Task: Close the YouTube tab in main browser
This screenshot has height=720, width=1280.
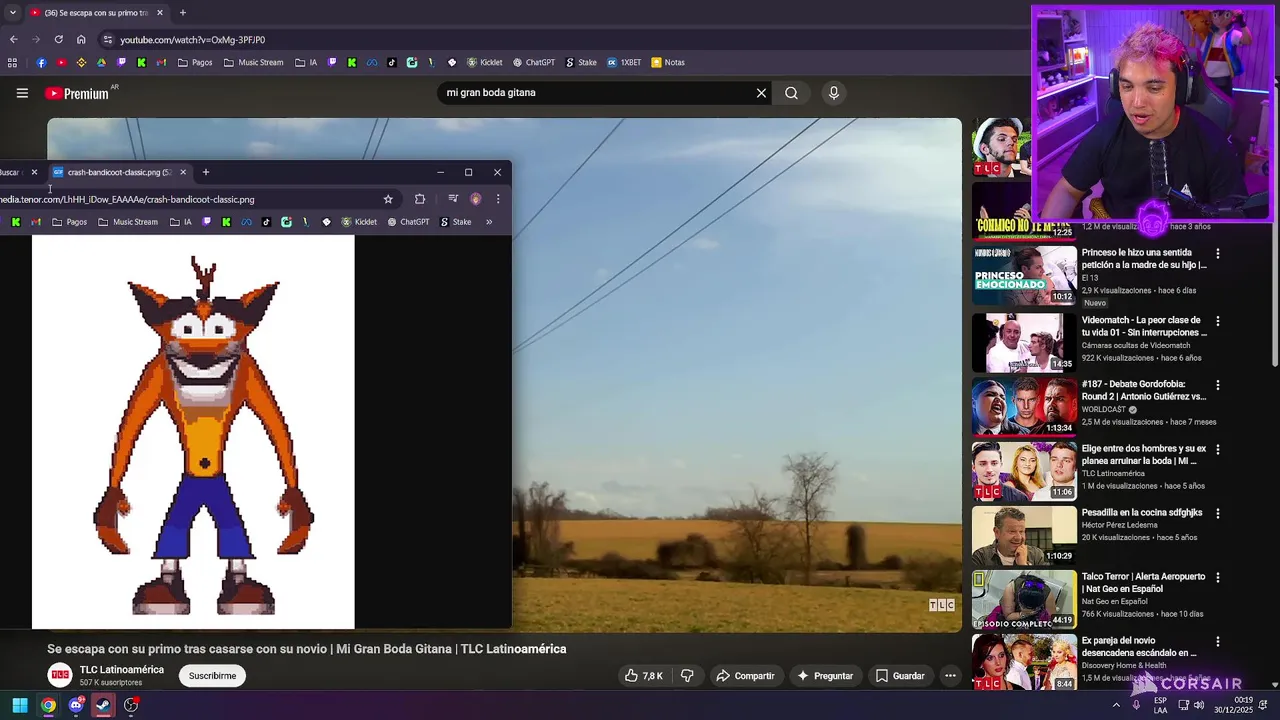Action: (x=159, y=13)
